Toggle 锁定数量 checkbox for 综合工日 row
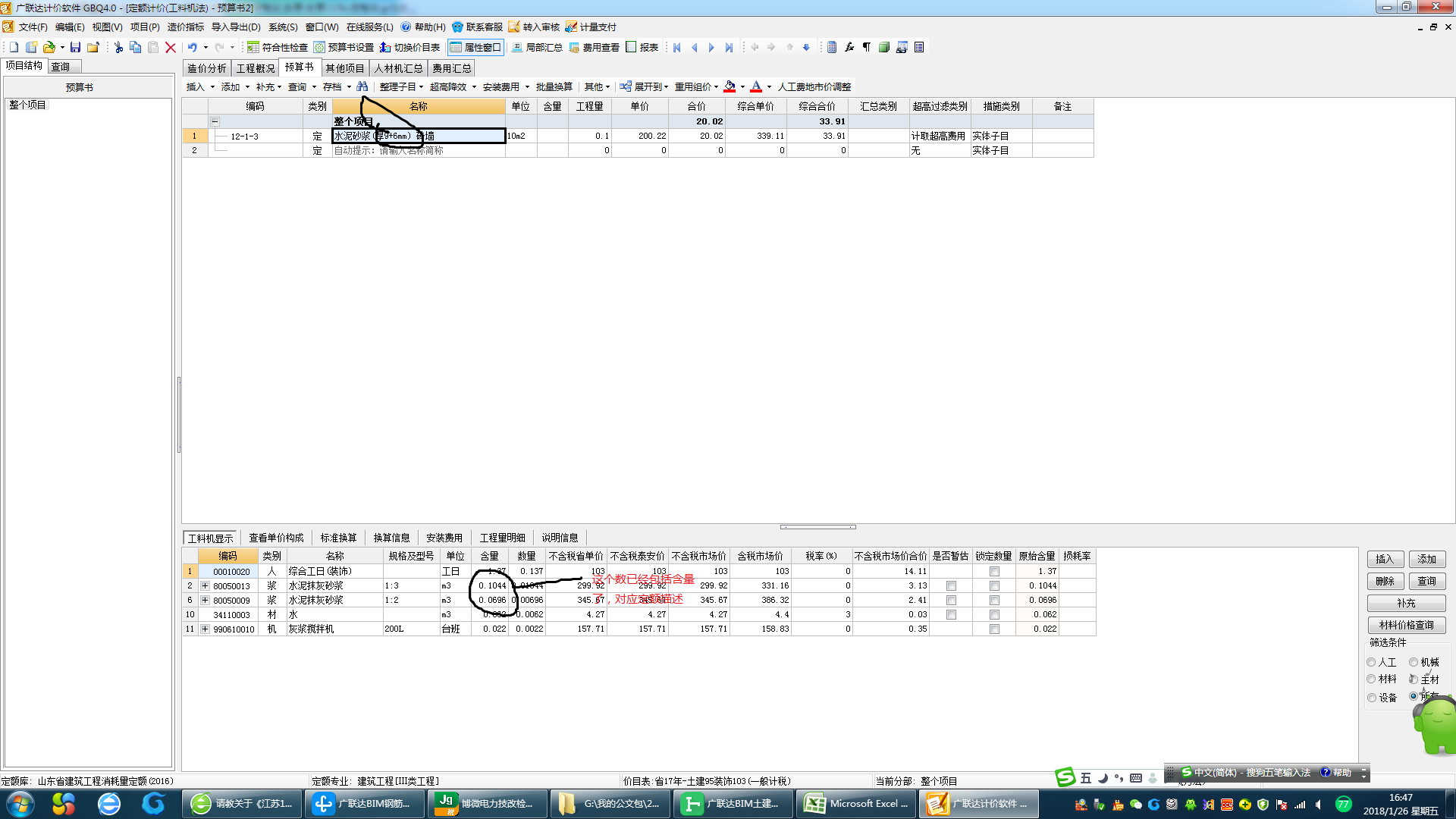 (994, 572)
